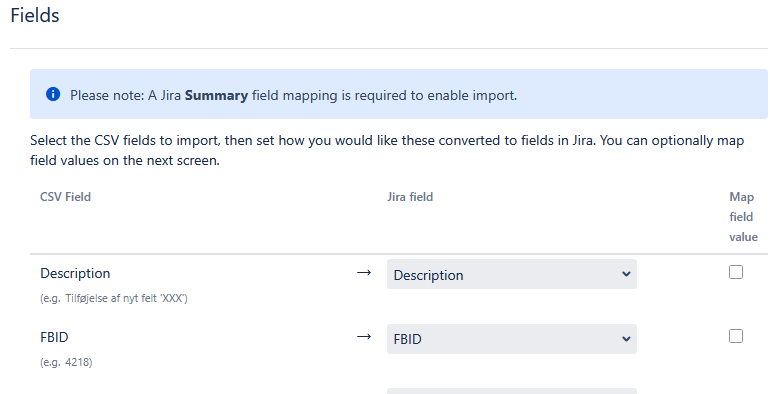Open the Description Jira field dropdown
Image resolution: width=770 pixels, height=394 pixels.
click(512, 274)
